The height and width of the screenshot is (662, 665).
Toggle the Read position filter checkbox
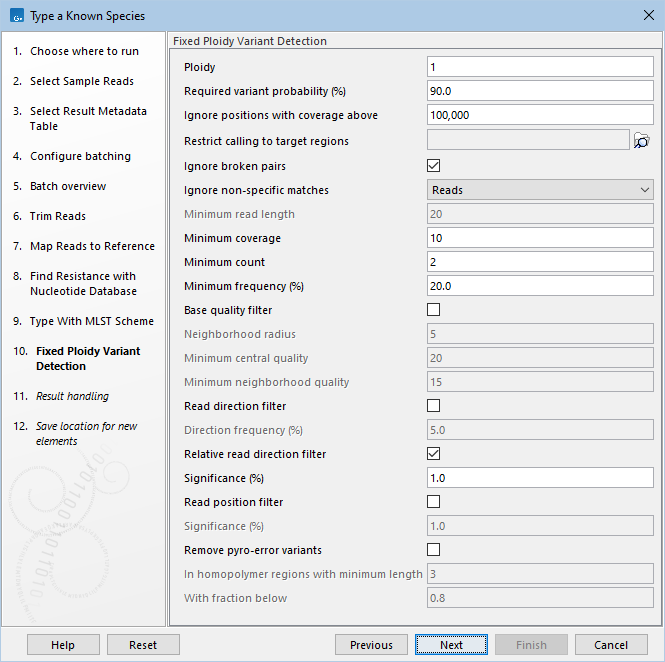[x=433, y=502]
